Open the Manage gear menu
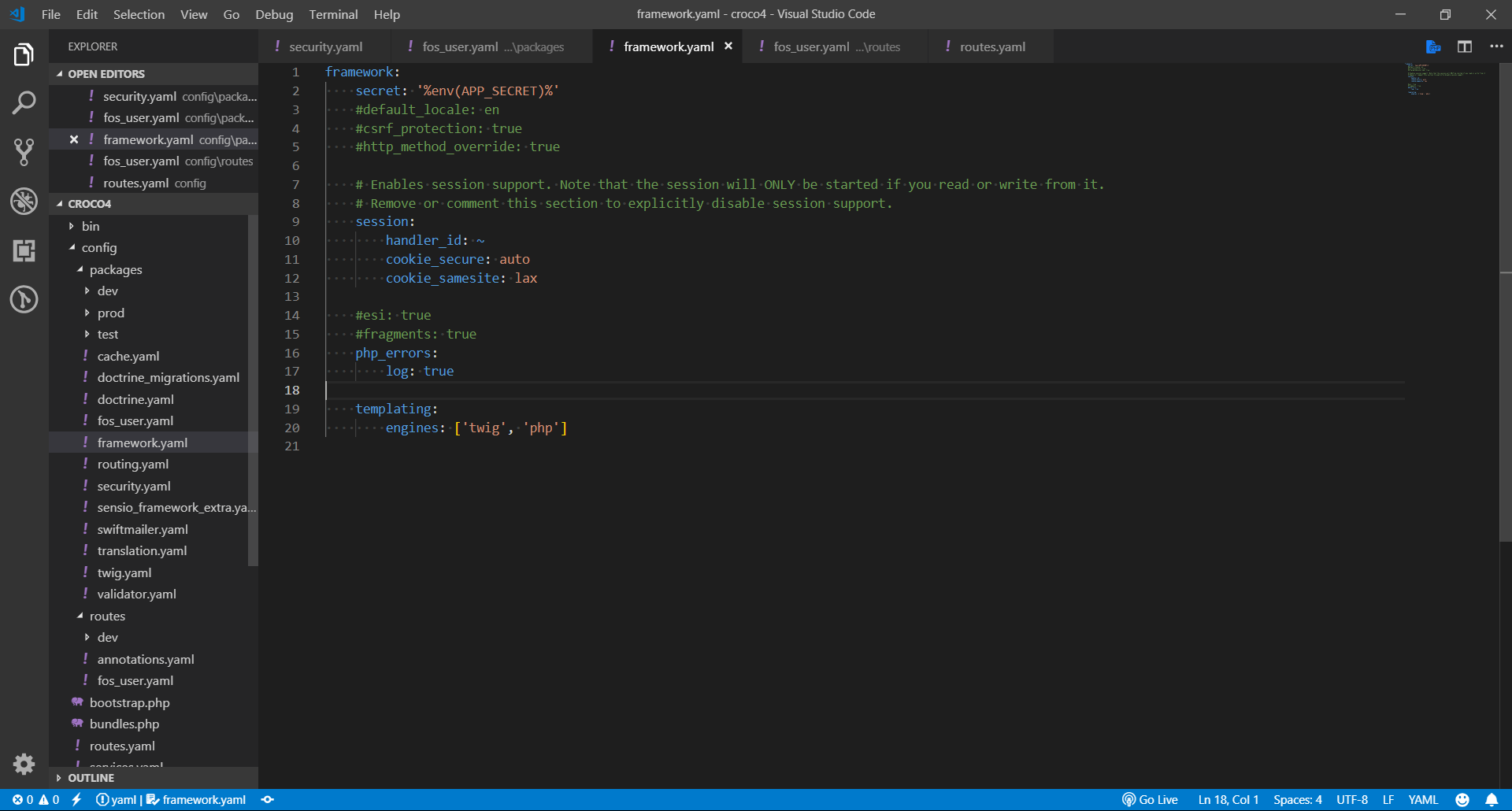This screenshot has width=1512, height=811. tap(24, 764)
